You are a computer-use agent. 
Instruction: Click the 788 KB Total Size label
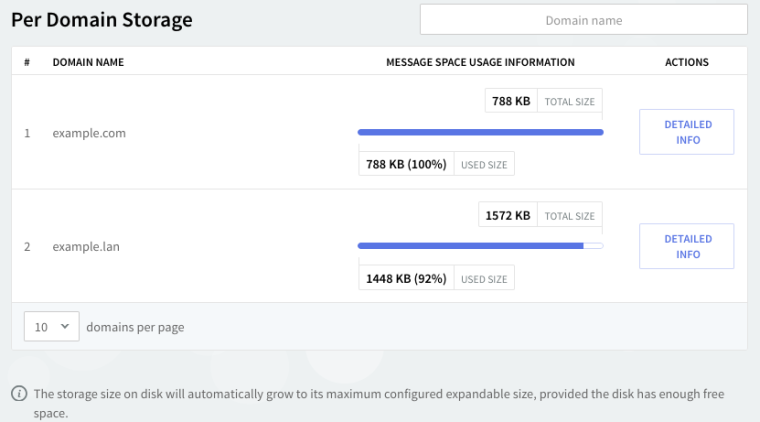(543, 101)
